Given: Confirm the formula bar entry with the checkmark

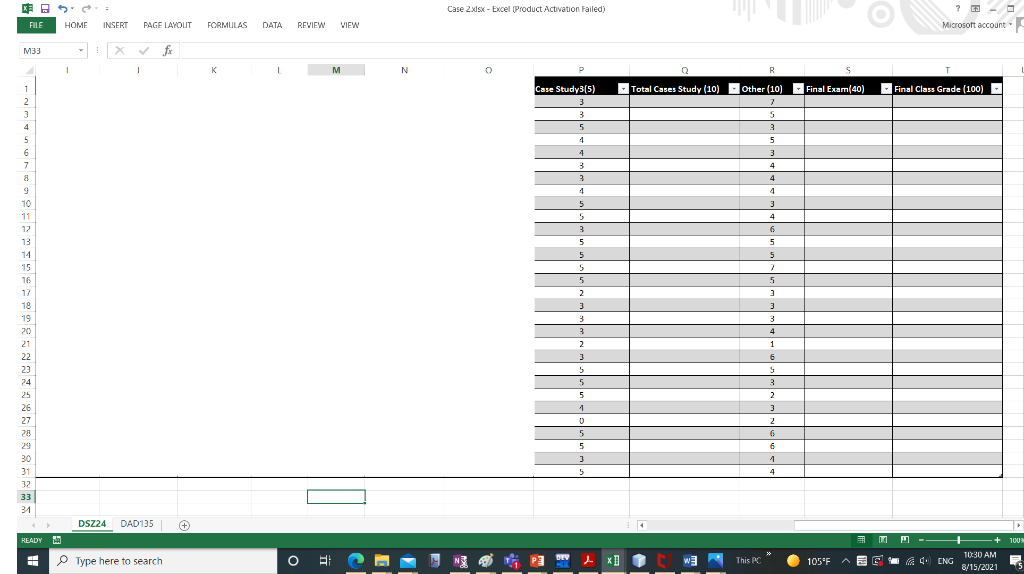Looking at the screenshot, I should click(x=144, y=50).
